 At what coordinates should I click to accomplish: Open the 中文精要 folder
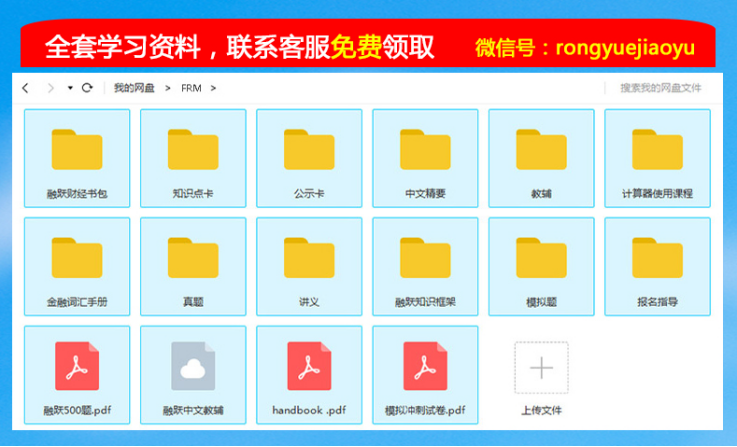tap(425, 157)
